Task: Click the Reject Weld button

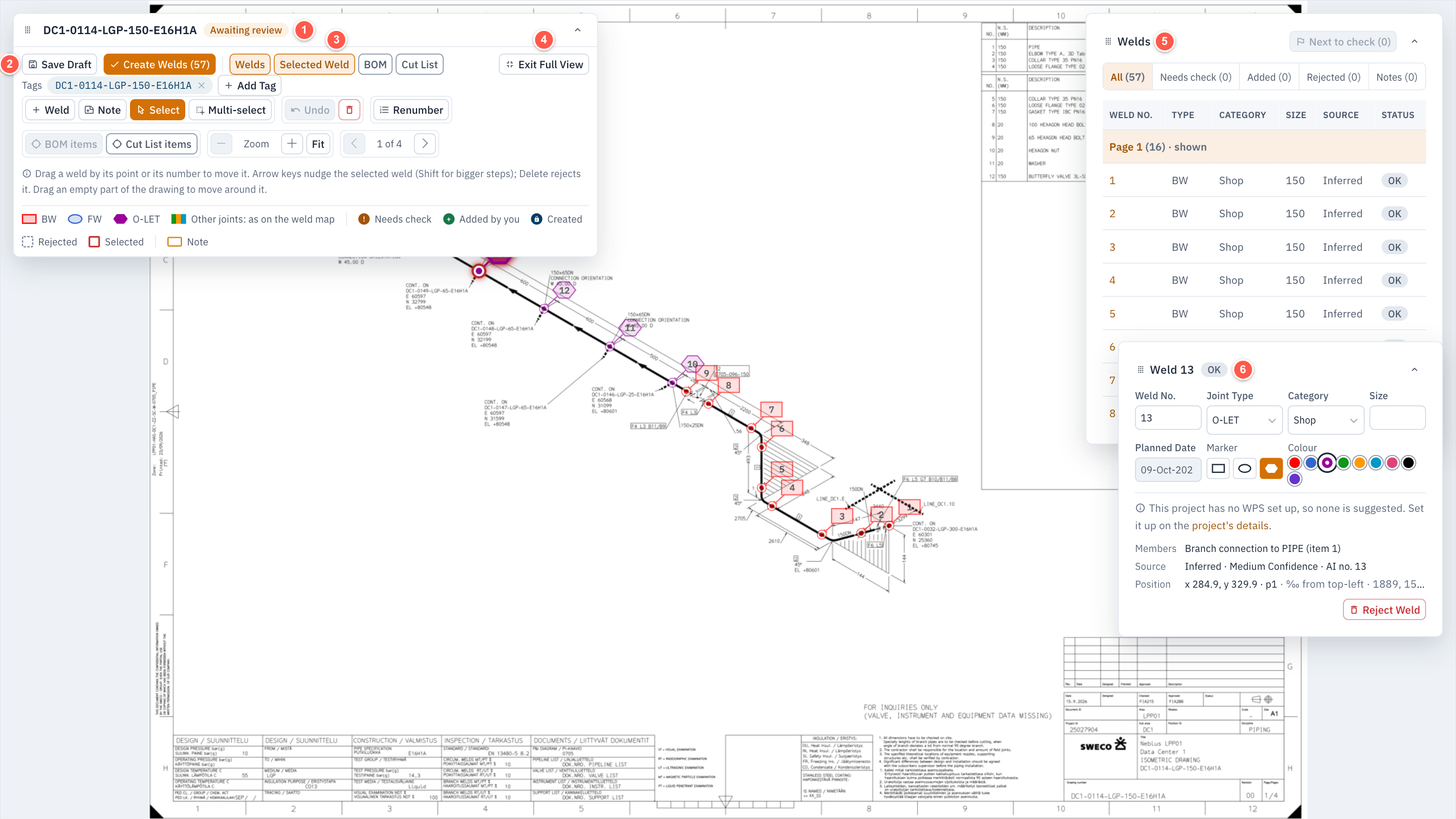Action: [1384, 609]
